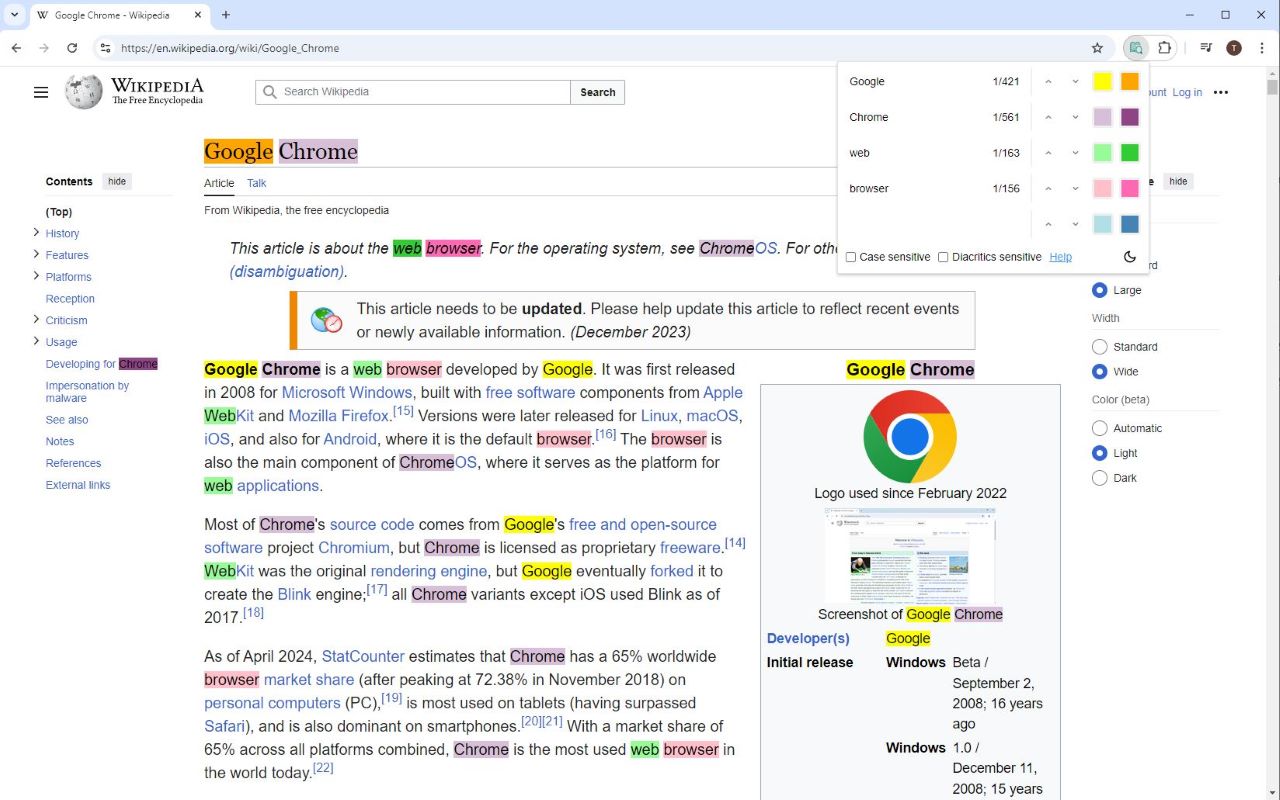The height and width of the screenshot is (800, 1280).
Task: Open the highlighter extension icon in toolbar
Action: (x=1136, y=48)
